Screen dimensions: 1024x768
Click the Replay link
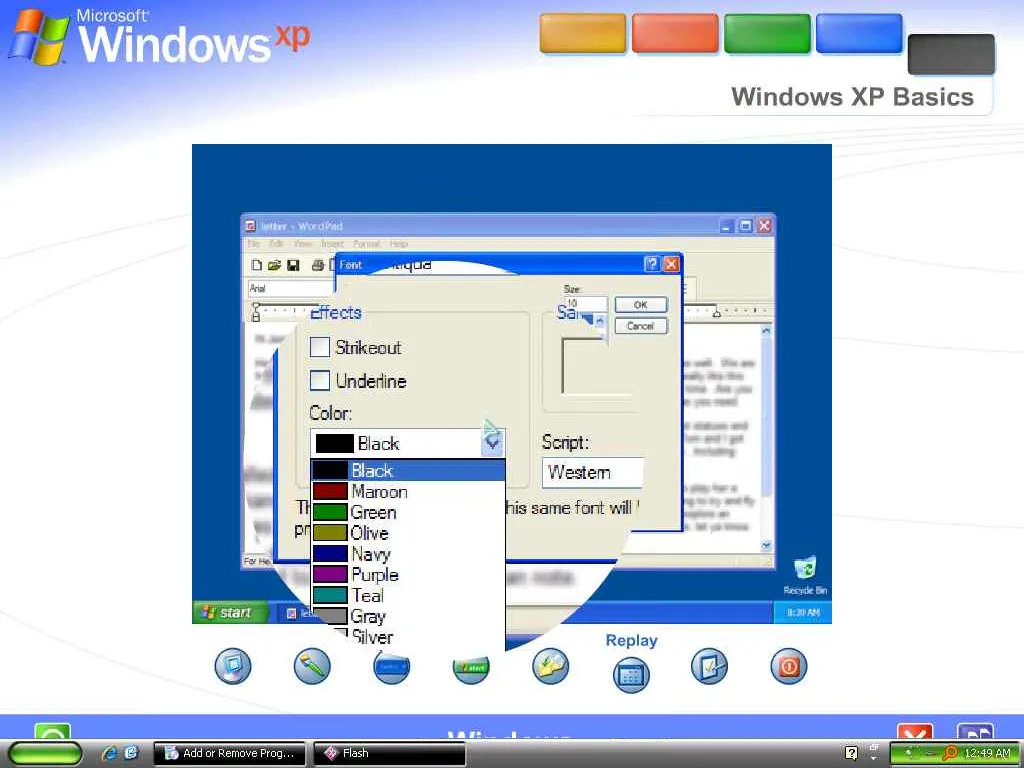631,641
